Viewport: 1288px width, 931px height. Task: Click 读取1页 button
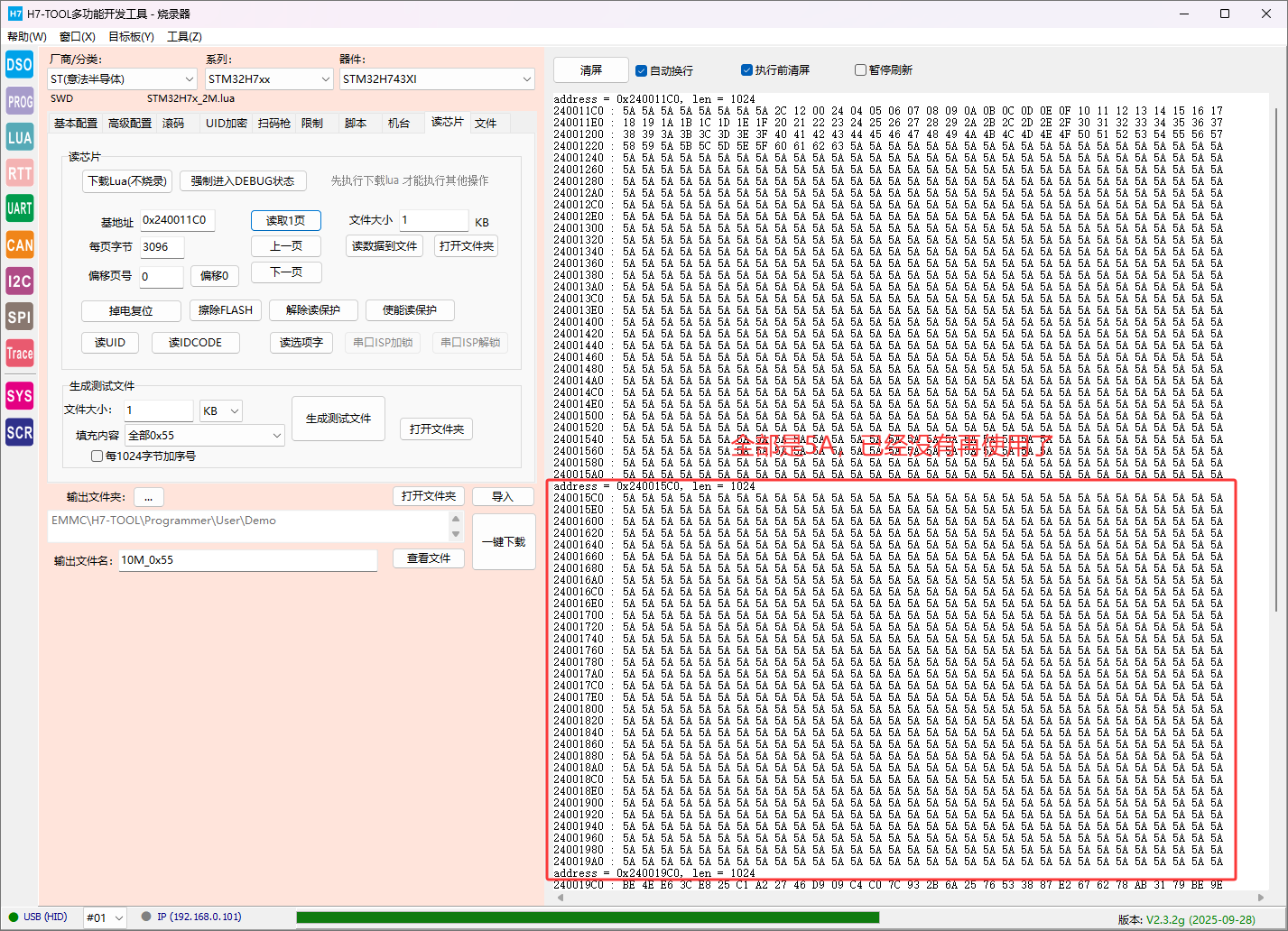286,221
